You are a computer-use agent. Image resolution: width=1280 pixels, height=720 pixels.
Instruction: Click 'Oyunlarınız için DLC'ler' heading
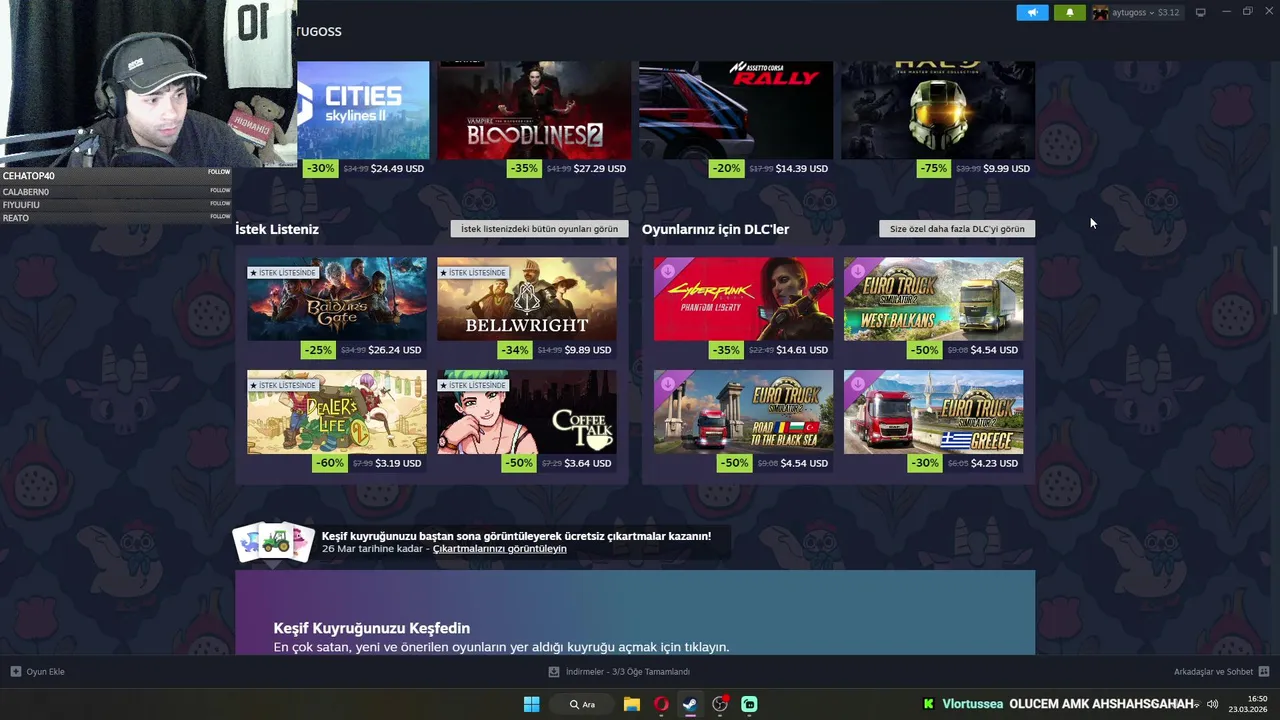(715, 229)
